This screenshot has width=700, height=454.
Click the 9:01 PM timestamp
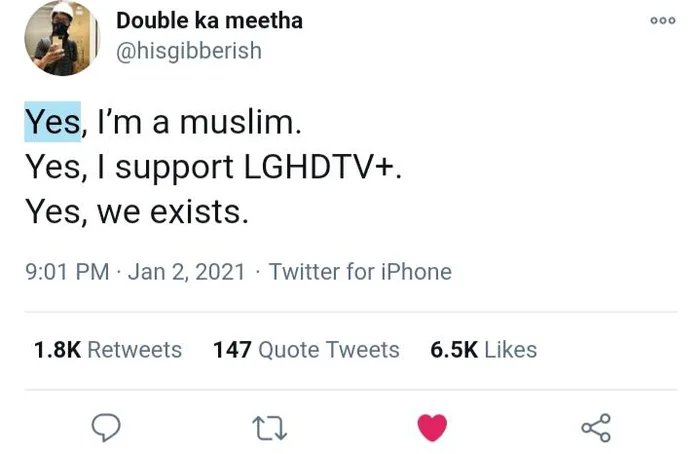point(67,272)
